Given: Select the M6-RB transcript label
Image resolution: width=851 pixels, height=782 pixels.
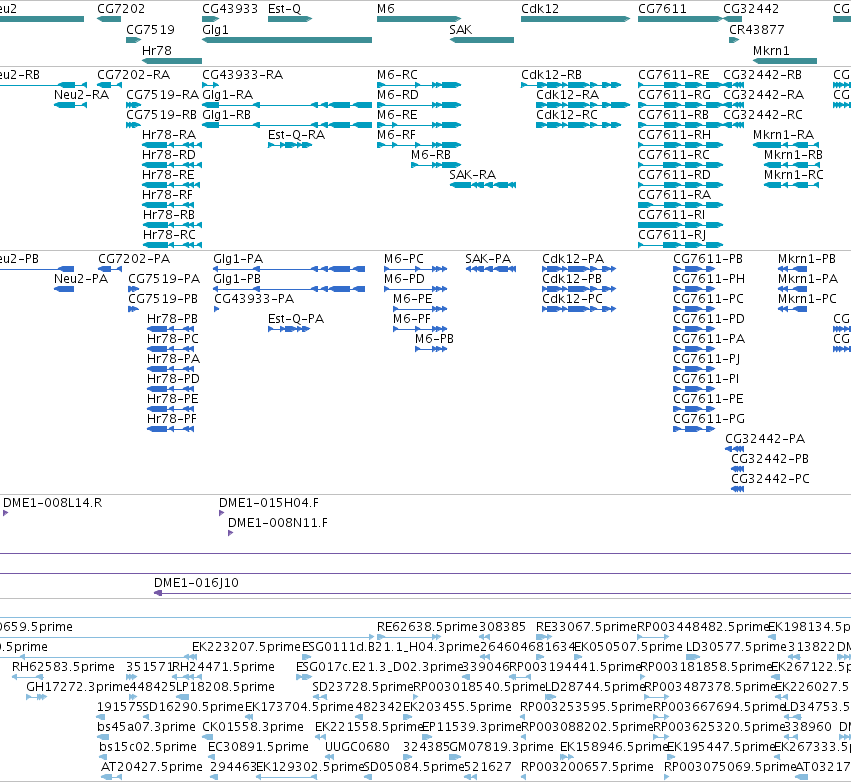Looking at the screenshot, I should point(431,155).
